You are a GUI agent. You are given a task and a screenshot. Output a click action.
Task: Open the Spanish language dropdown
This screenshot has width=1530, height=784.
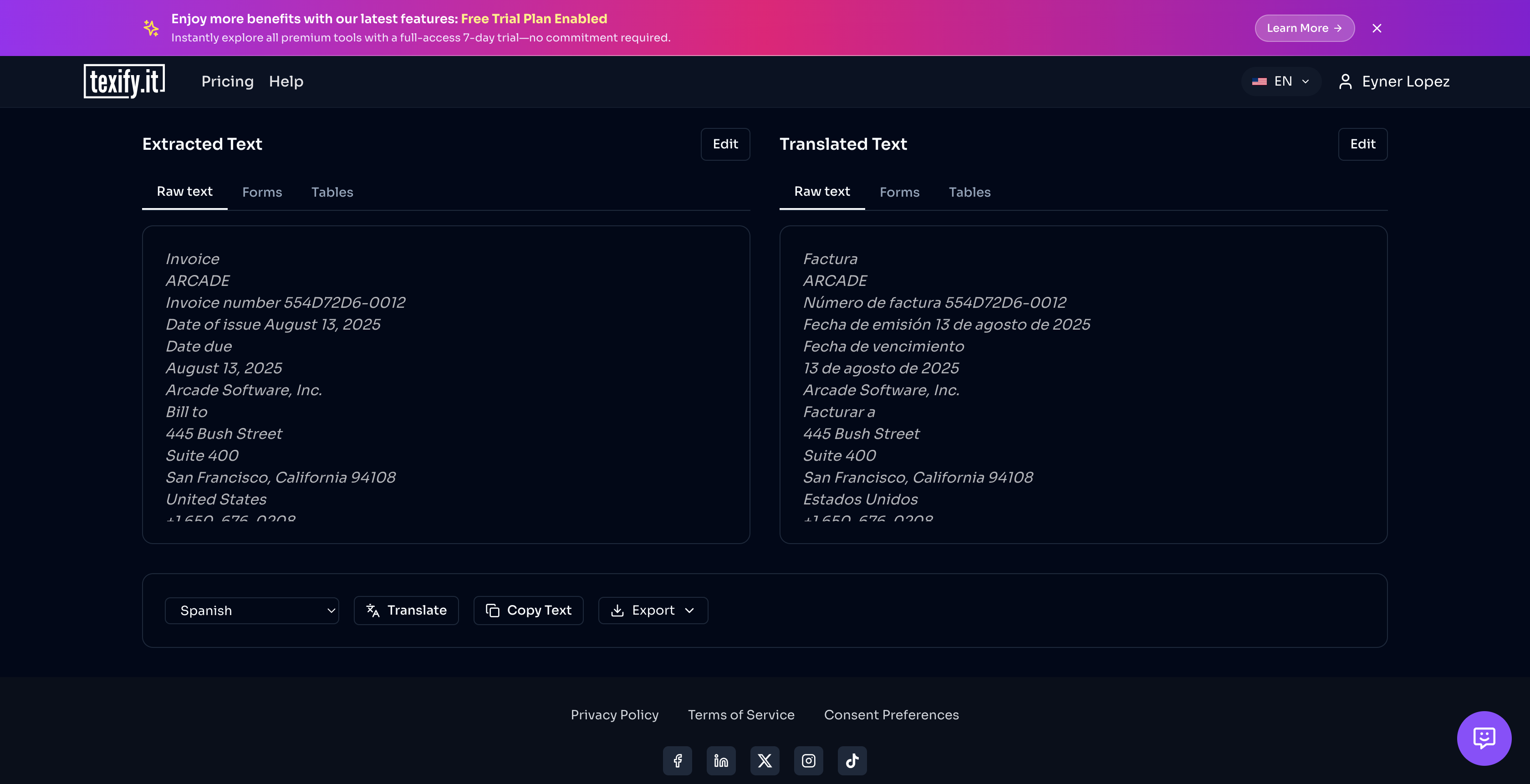(x=252, y=611)
